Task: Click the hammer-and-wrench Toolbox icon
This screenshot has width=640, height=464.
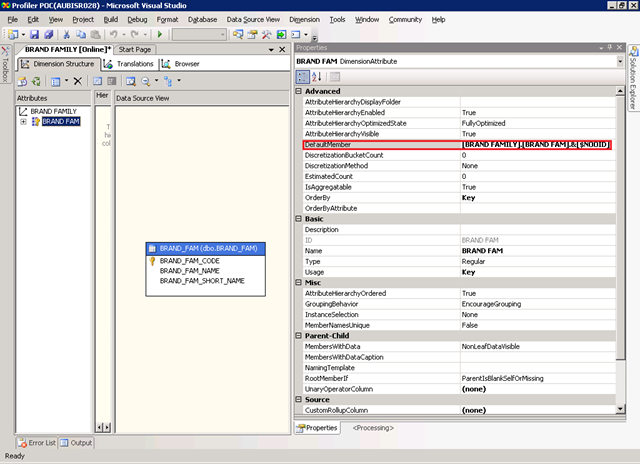Action: pos(267,35)
